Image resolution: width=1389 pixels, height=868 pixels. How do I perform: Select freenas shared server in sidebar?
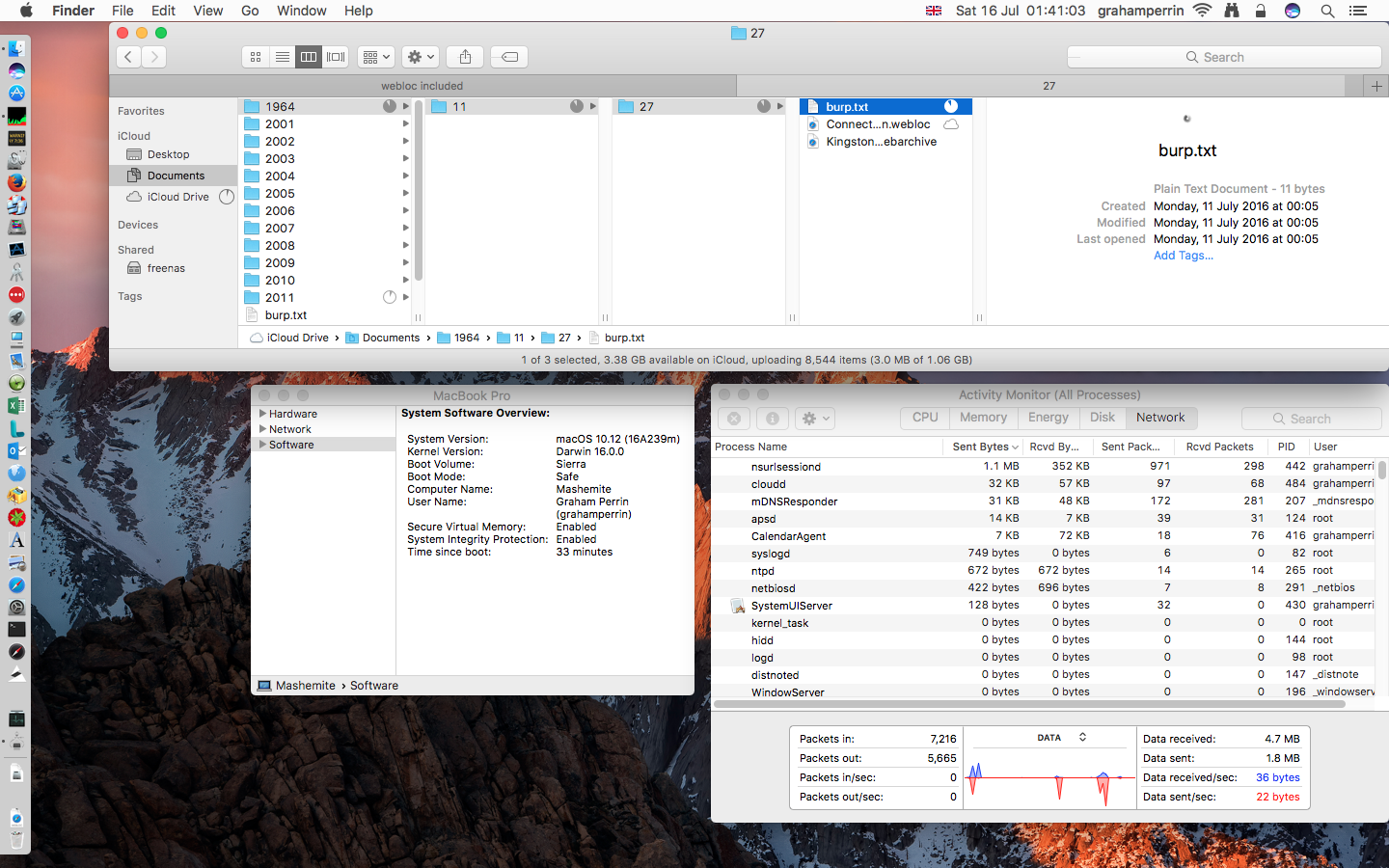click(166, 268)
